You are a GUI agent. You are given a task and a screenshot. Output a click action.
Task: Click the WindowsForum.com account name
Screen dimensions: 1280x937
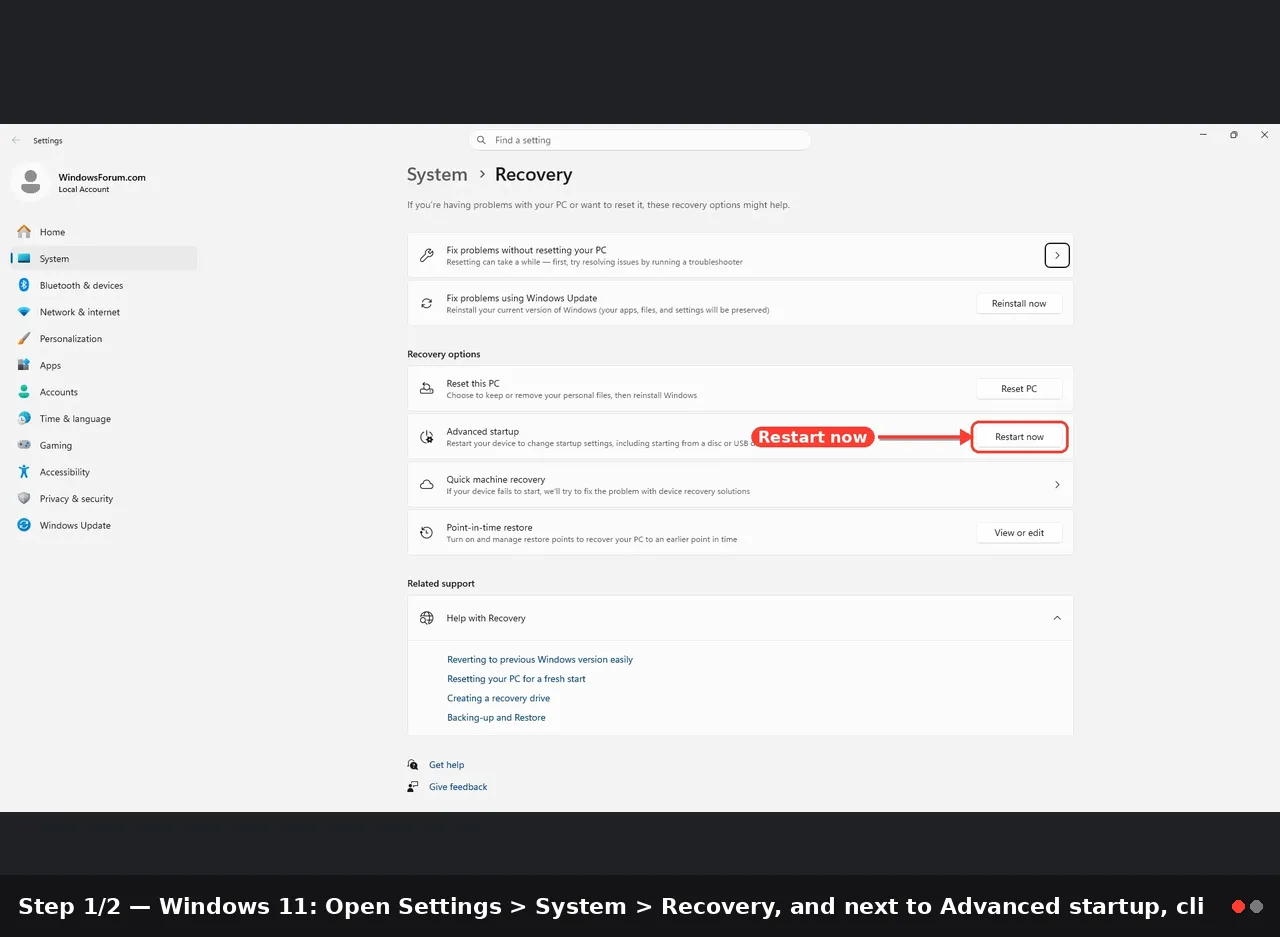point(102,177)
